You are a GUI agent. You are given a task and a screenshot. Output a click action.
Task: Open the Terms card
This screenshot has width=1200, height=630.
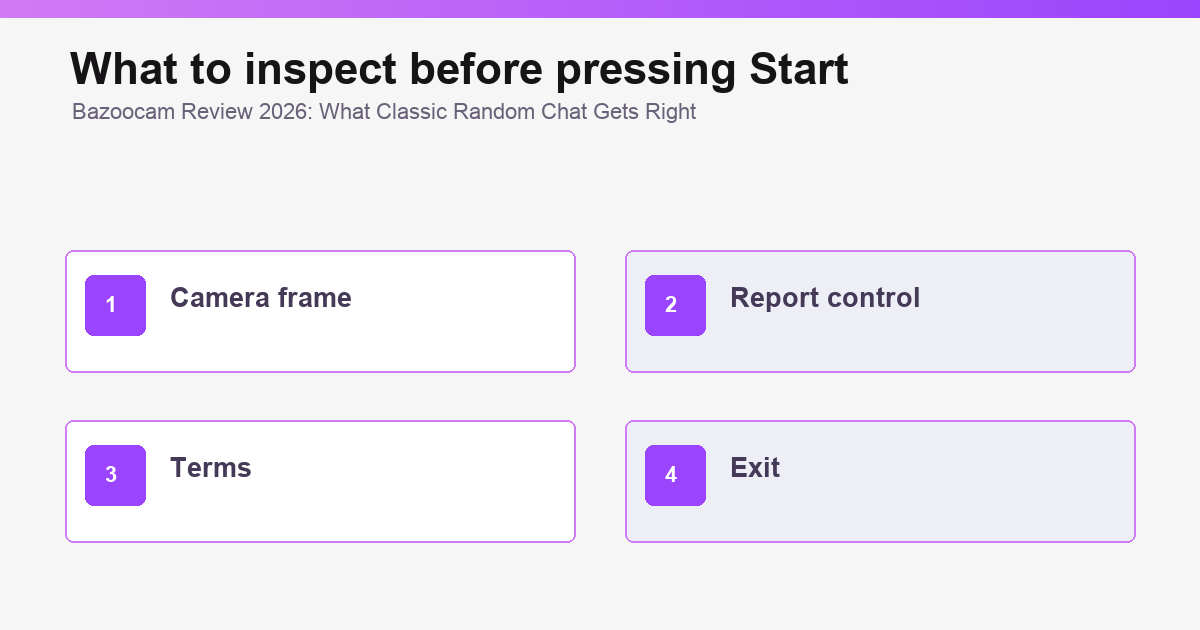point(320,481)
